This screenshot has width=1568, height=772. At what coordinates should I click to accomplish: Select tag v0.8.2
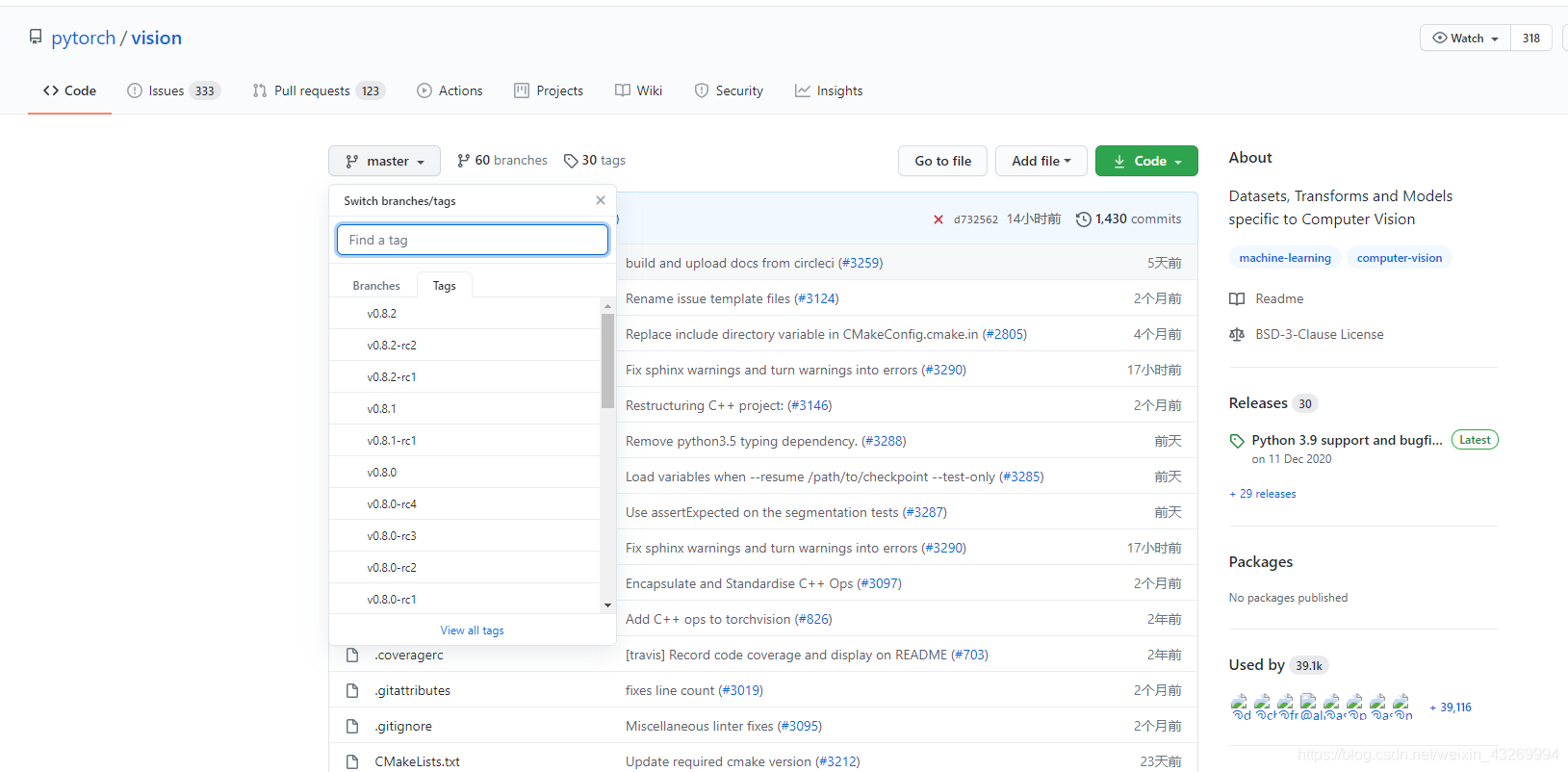point(465,314)
